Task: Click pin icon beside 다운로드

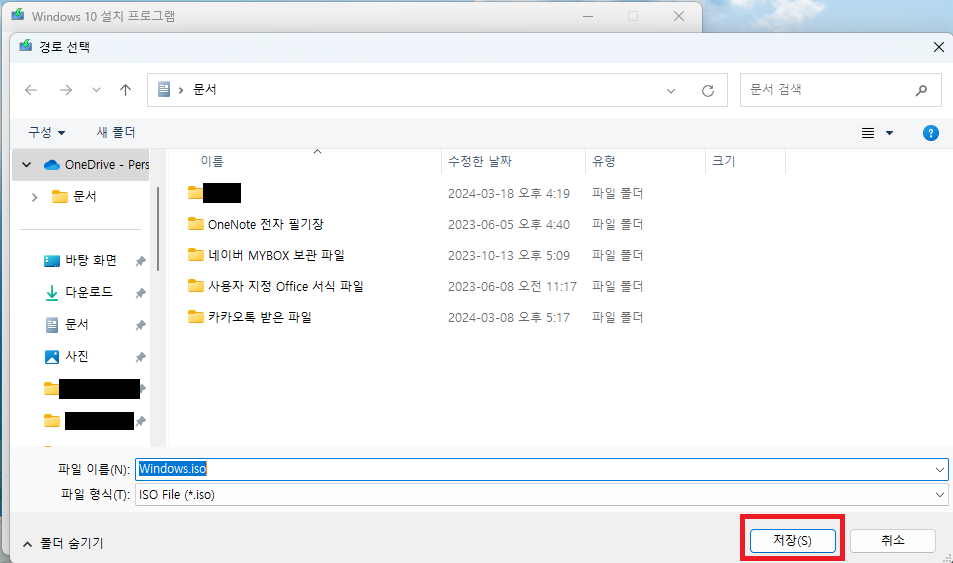Action: pos(140,293)
